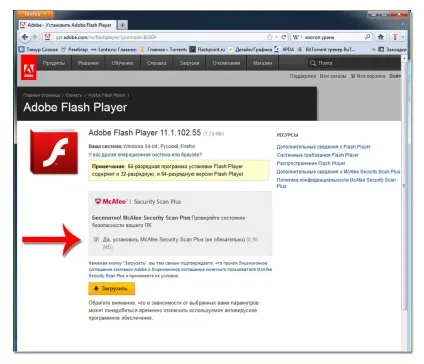
Task: Click the red Flash Player logo image
Action: pyautogui.click(x=54, y=152)
